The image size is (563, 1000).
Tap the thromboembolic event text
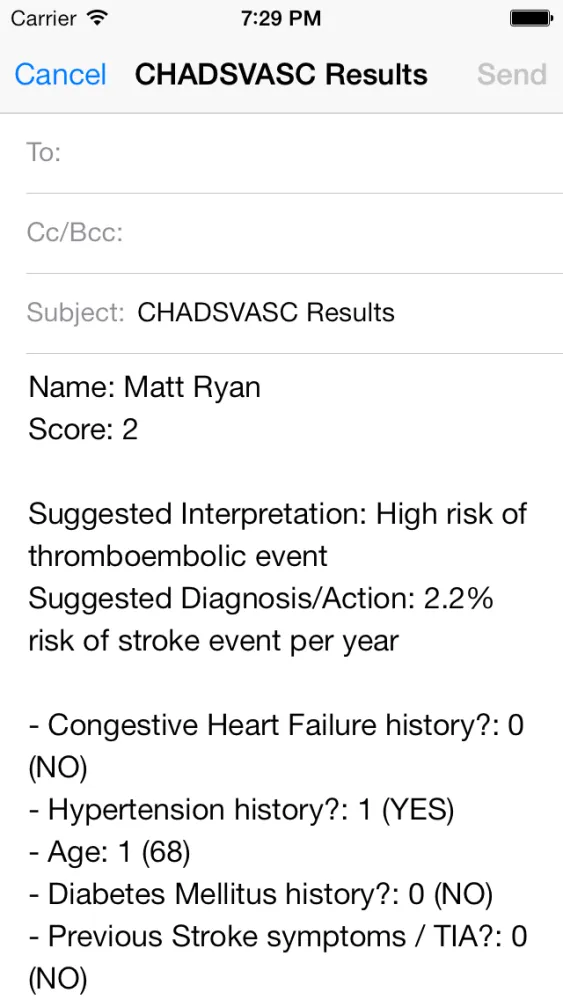(178, 556)
